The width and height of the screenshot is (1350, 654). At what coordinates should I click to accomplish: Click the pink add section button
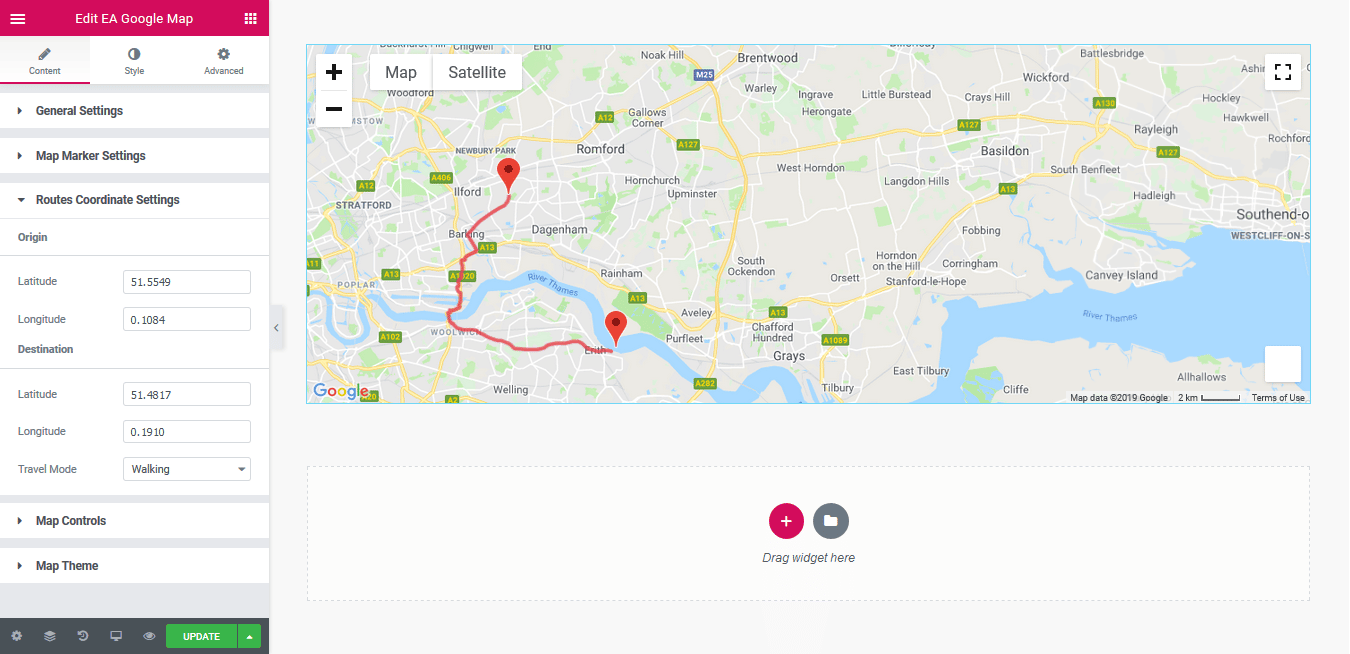click(786, 521)
